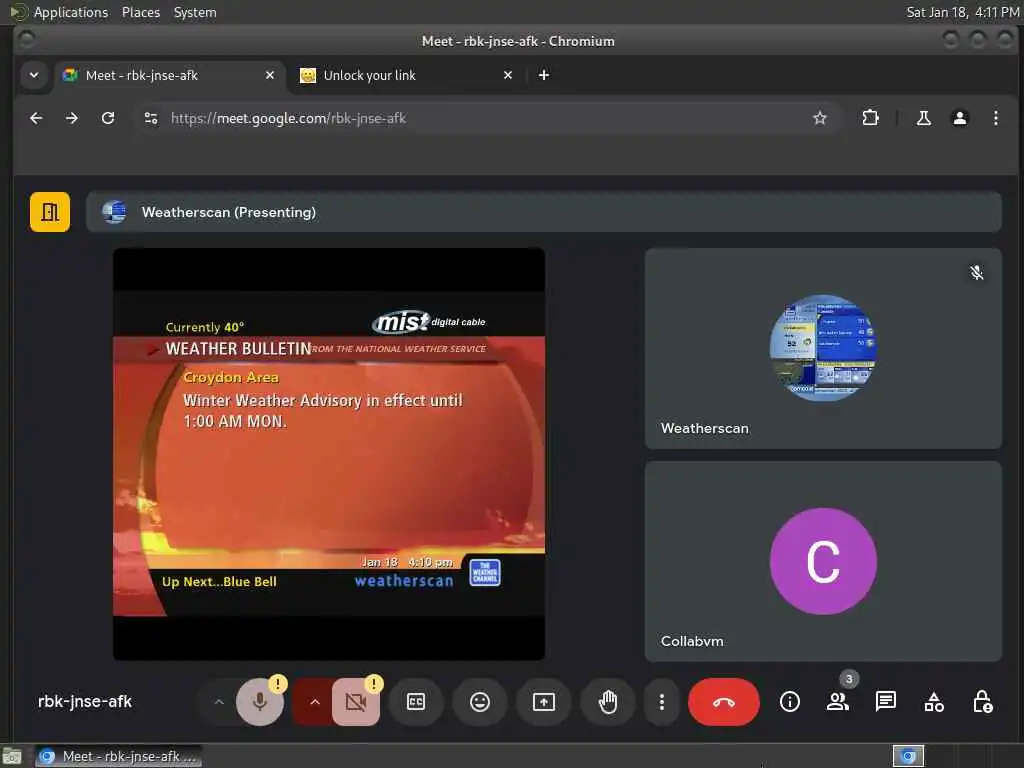The image size is (1024, 768).
Task: Click the Weatherscan (Presenting) banner
Action: (x=543, y=212)
